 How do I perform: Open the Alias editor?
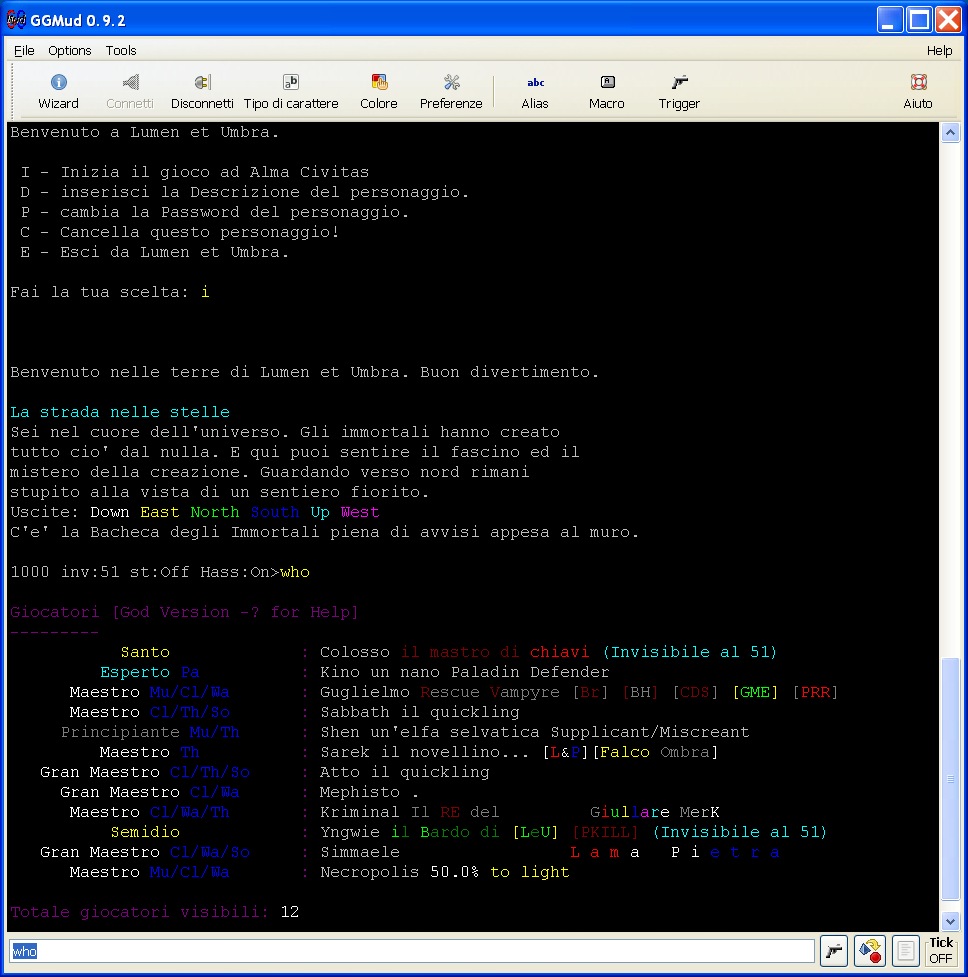[x=535, y=91]
